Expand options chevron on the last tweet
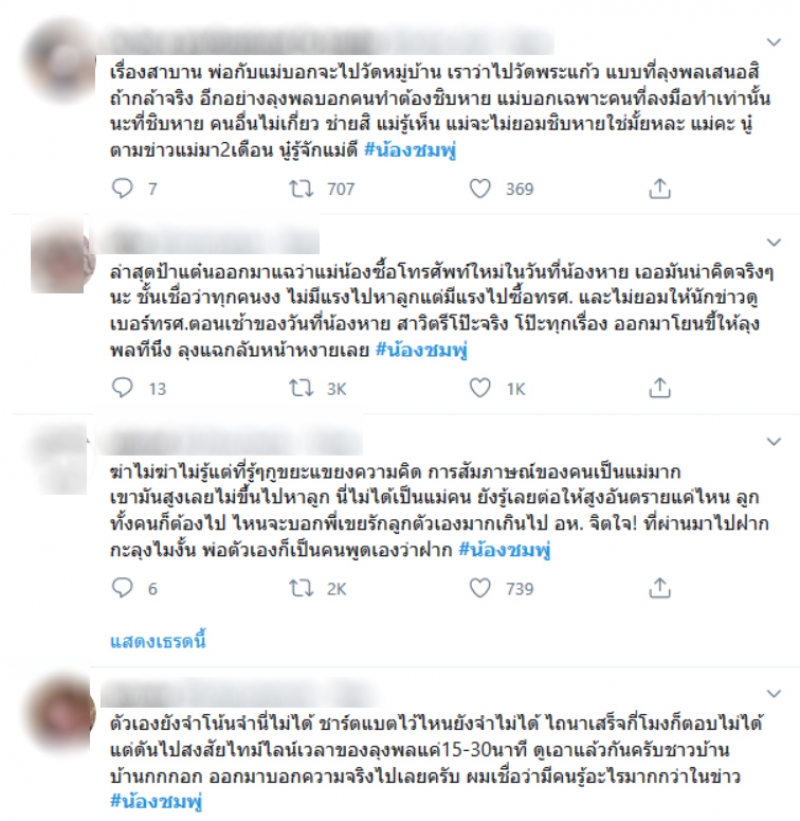 coord(774,694)
